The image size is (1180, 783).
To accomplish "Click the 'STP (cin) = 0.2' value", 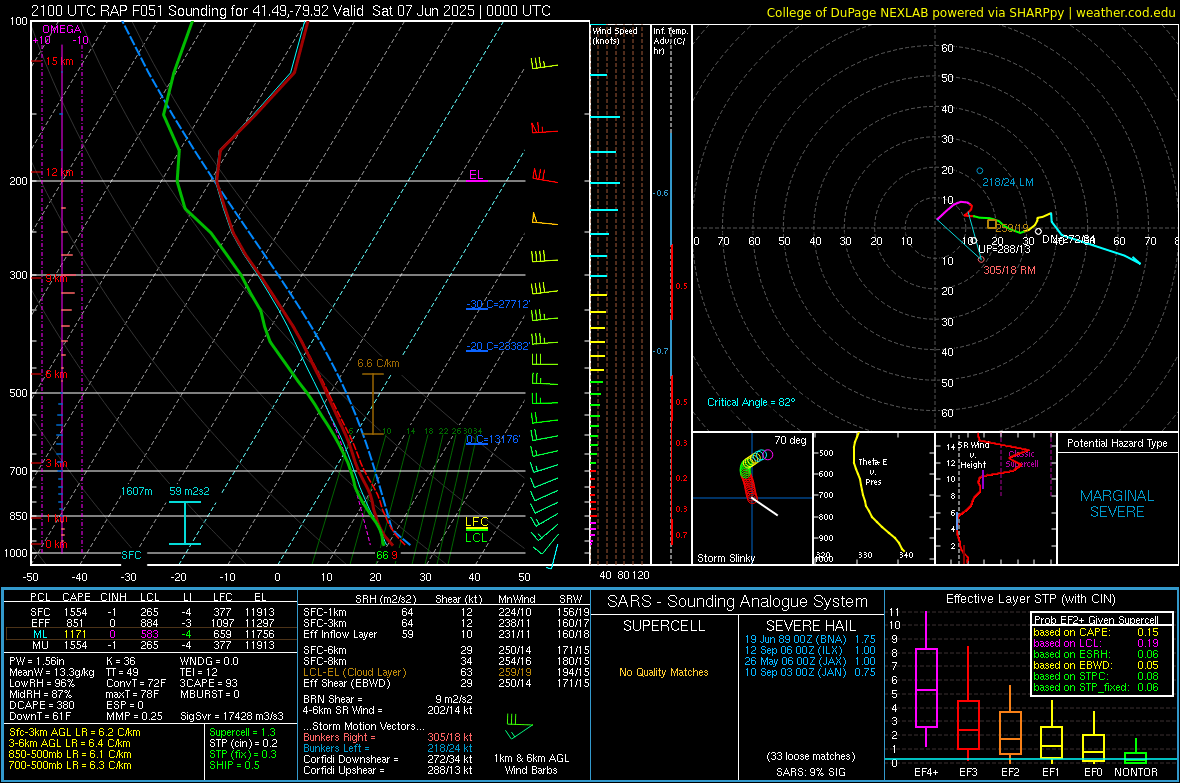I will (x=243, y=743).
